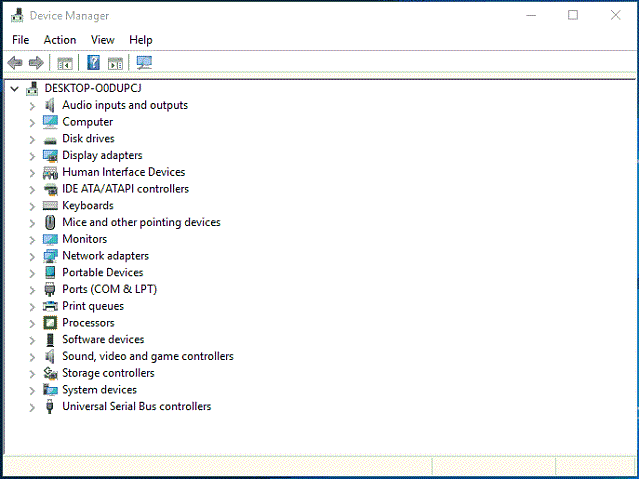Viewport: 639px width, 479px height.
Task: Select the Keyboards label
Action: (88, 205)
